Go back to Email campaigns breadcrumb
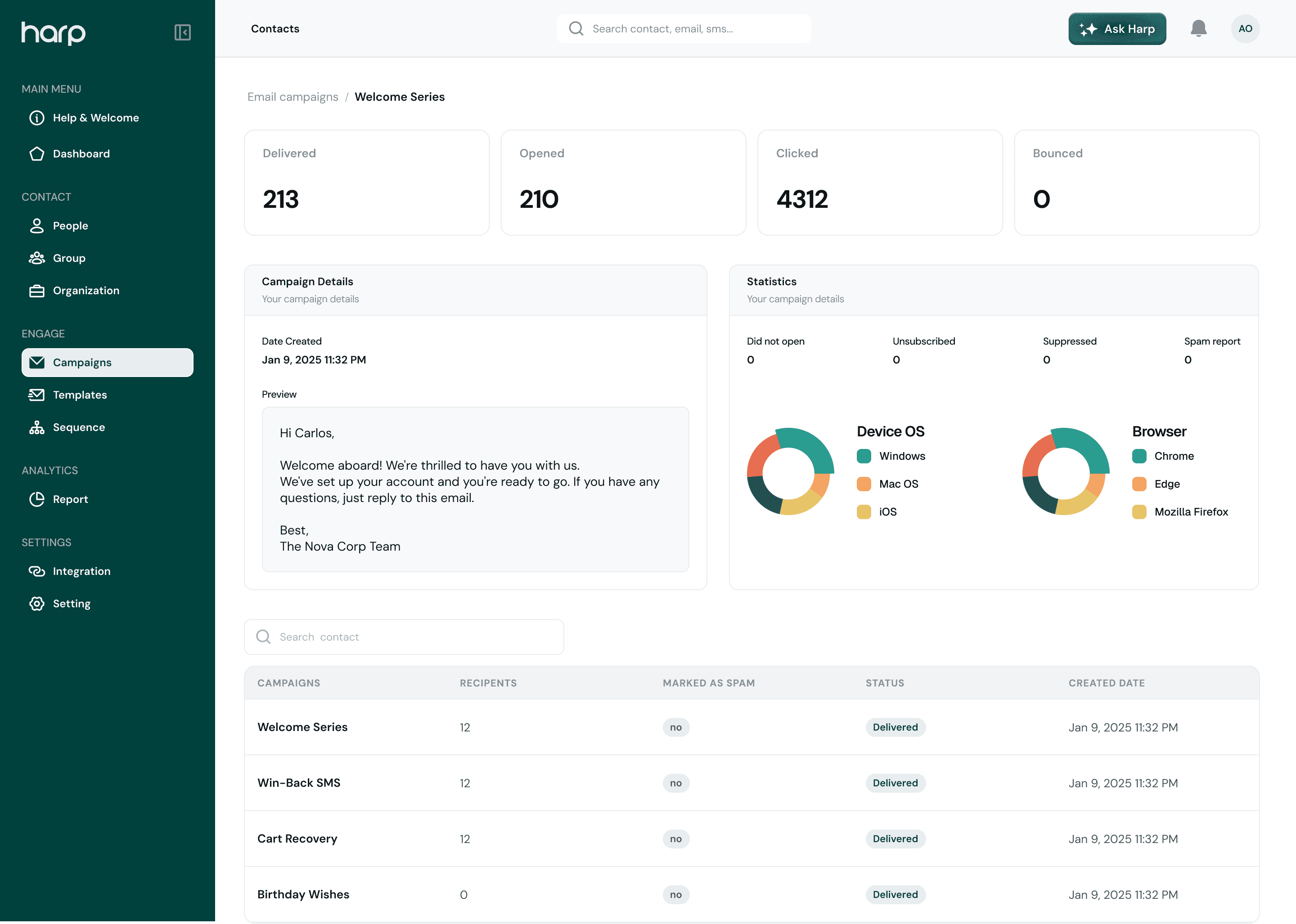Image resolution: width=1296 pixels, height=924 pixels. coord(292,97)
